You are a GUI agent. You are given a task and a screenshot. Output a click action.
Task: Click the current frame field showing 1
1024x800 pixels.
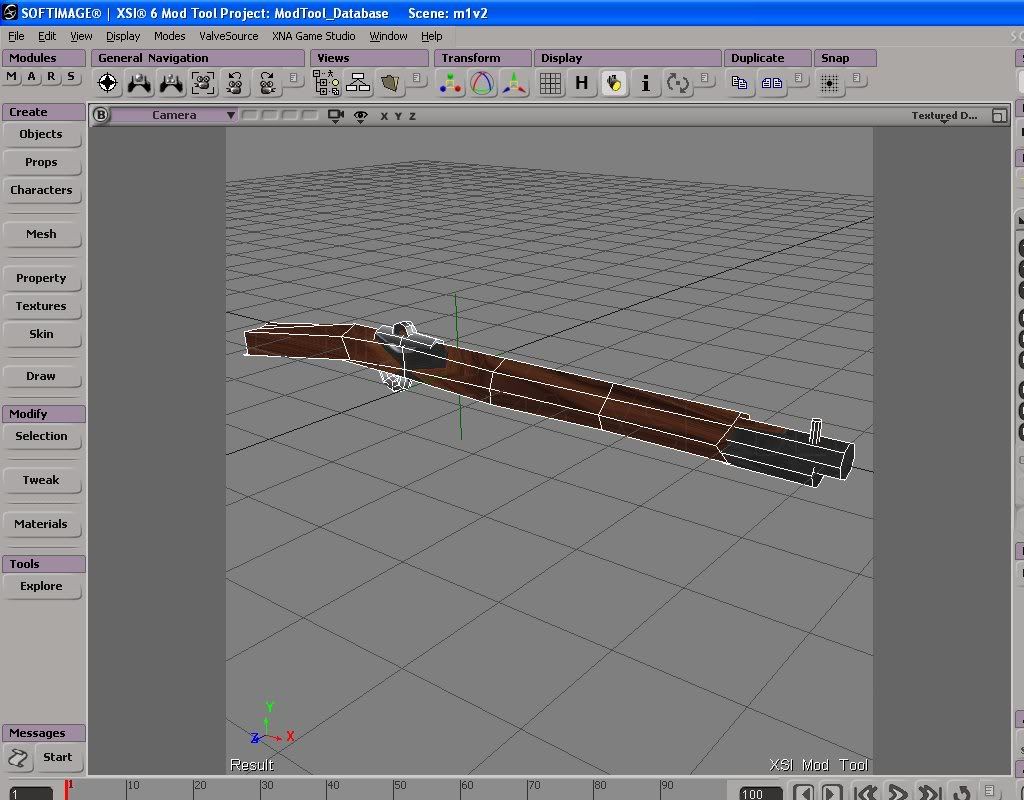[x=31, y=793]
